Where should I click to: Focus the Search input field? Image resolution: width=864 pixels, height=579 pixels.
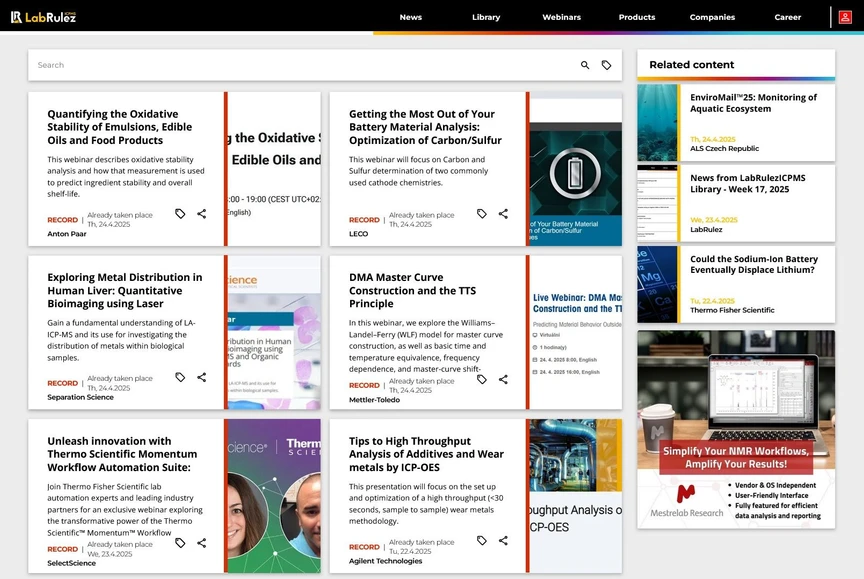[303, 65]
